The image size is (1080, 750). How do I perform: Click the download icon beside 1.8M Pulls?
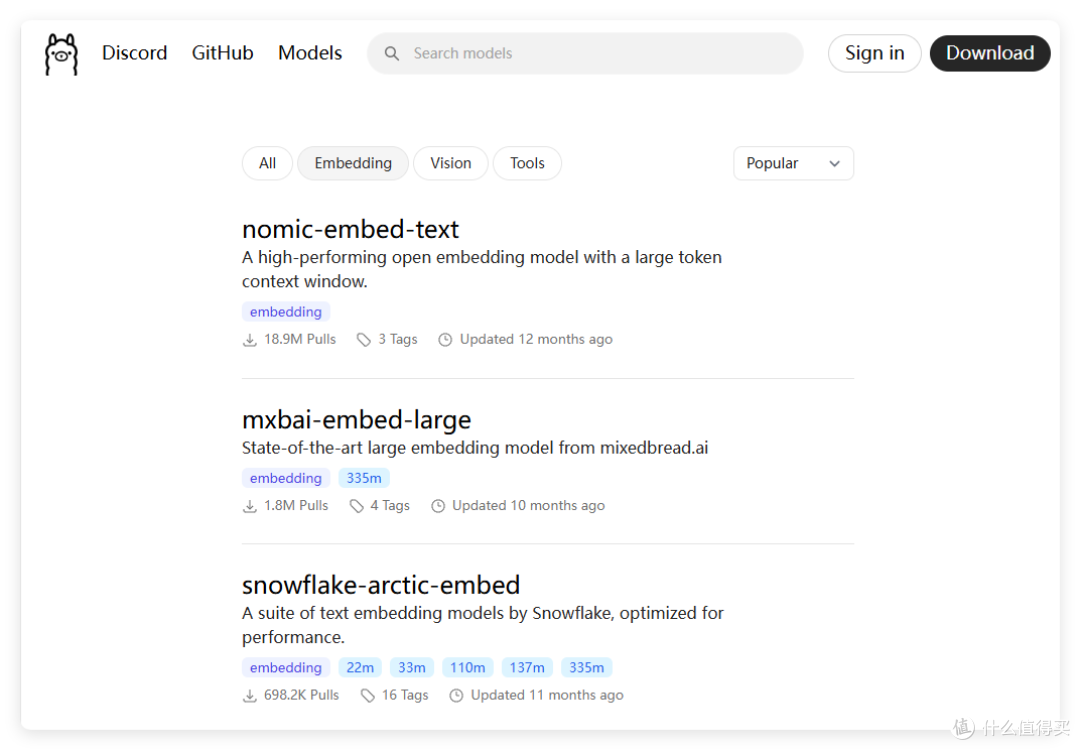(x=249, y=506)
